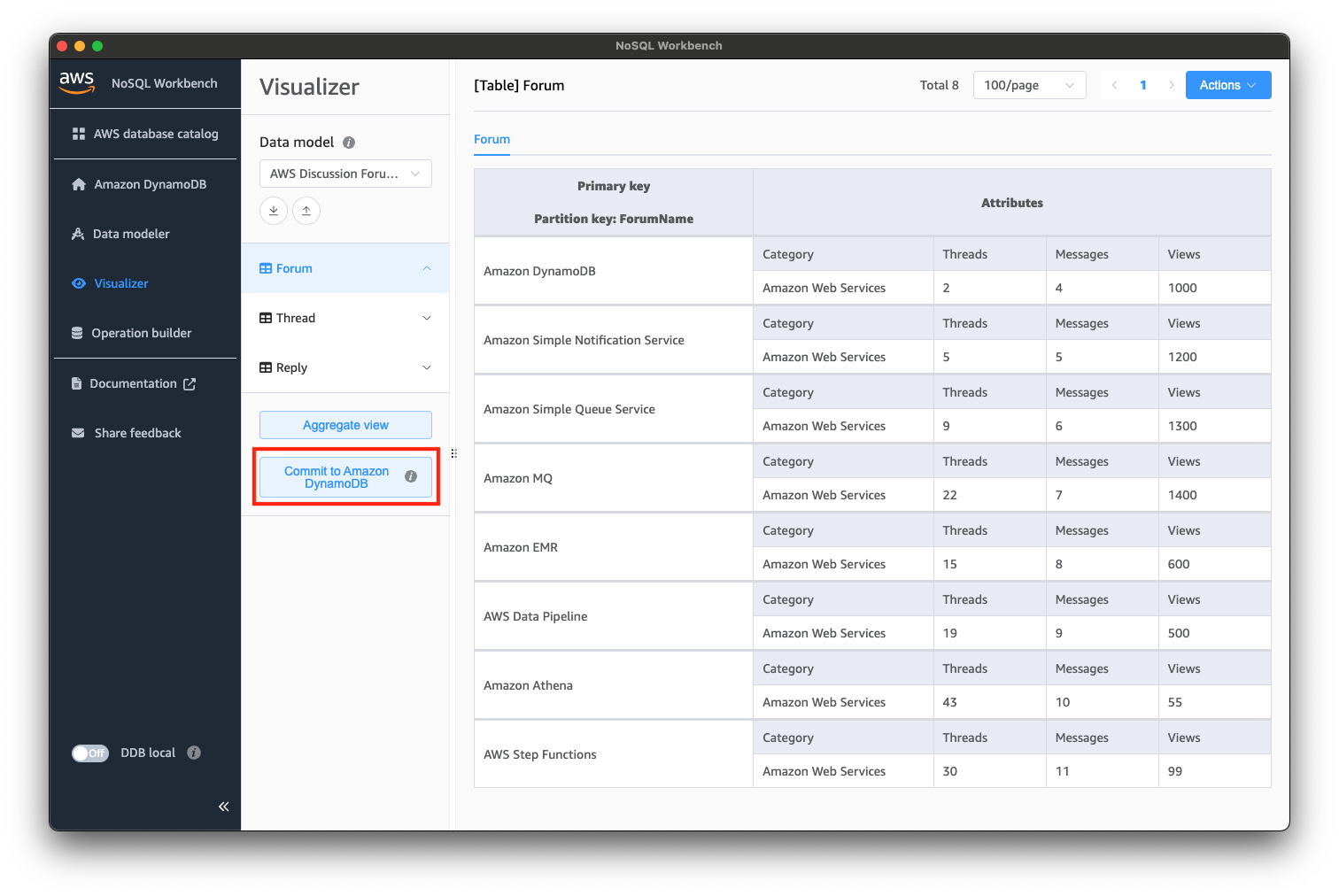
Task: Click the Reply table icon
Action: click(x=266, y=367)
